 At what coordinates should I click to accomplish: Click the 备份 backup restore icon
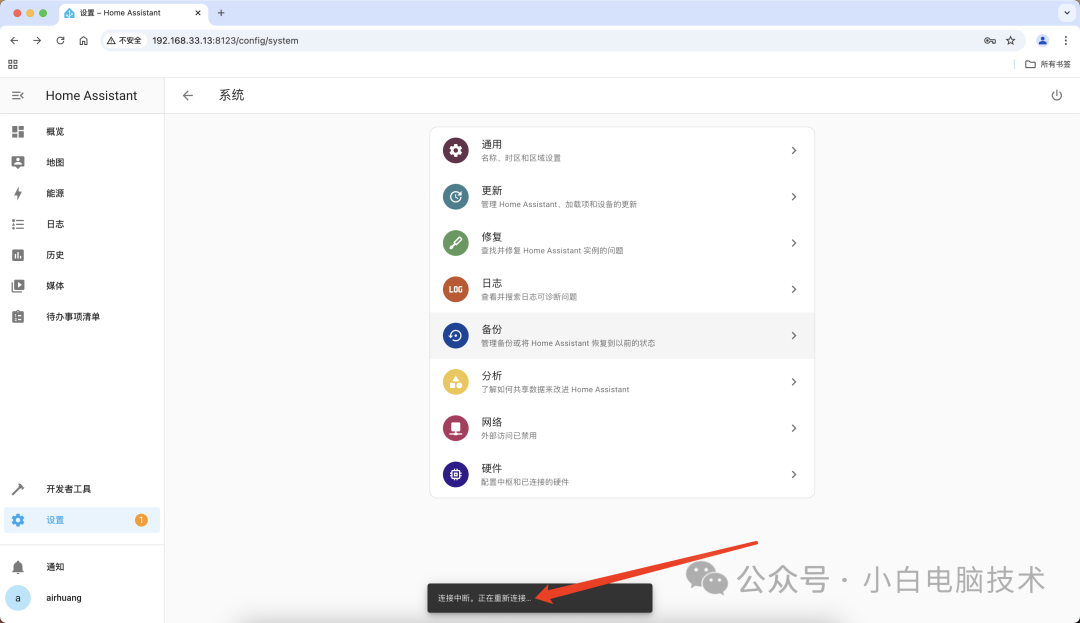455,336
